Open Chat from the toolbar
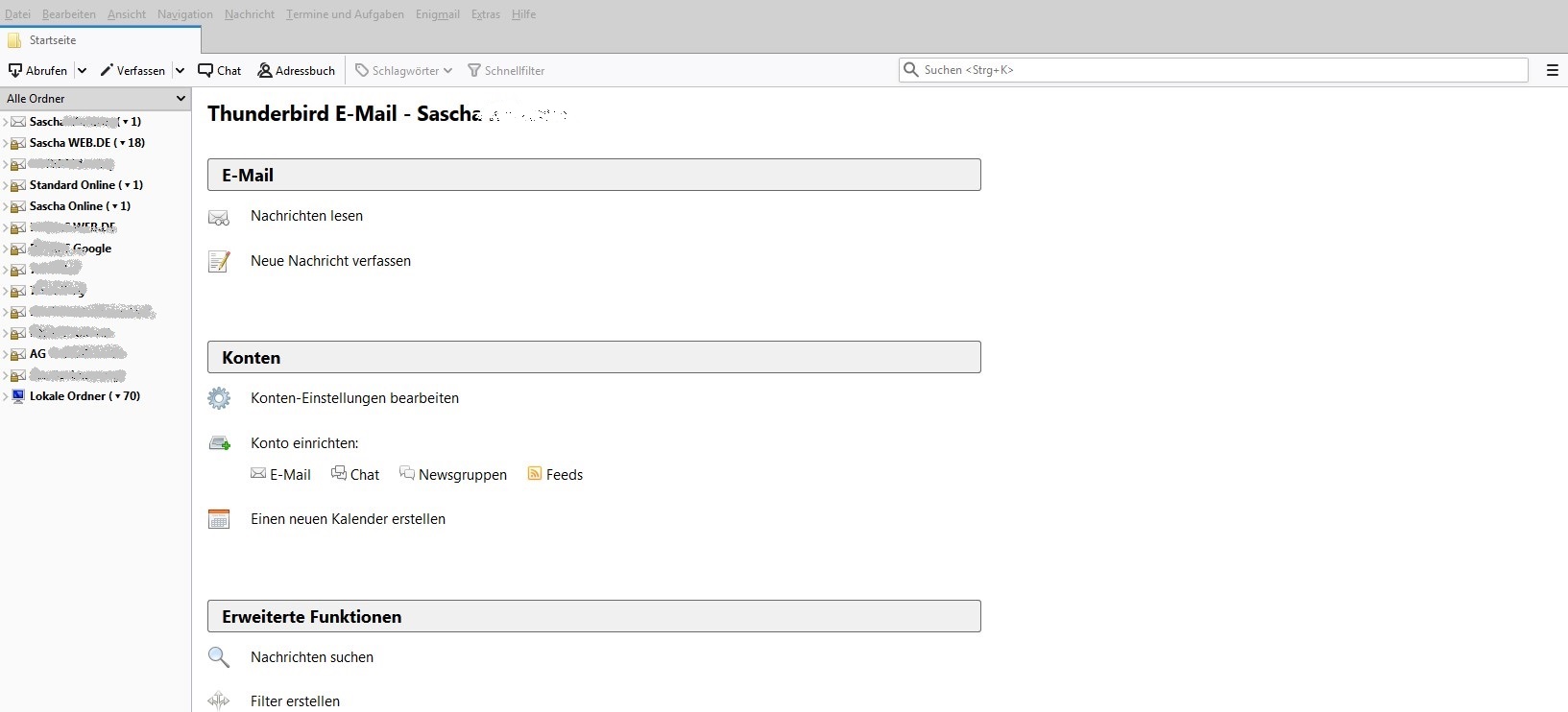Viewport: 1568px width, 712px height. [220, 70]
